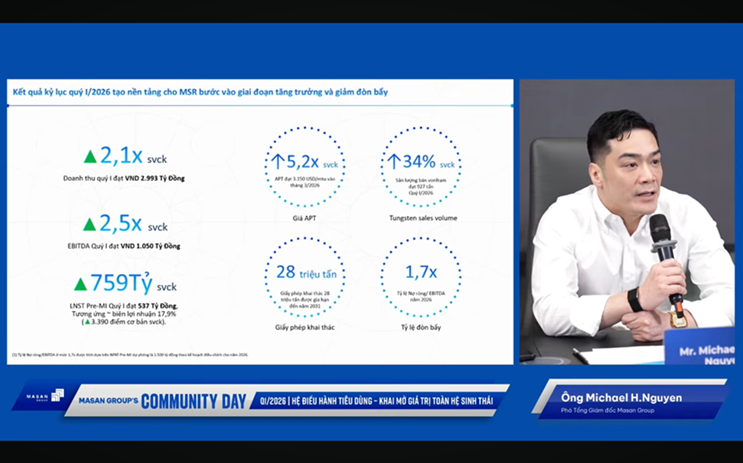743x463 pixels.
Task: Click the 'Giấy phép khai thác' caption under circle
Action: click(x=305, y=327)
